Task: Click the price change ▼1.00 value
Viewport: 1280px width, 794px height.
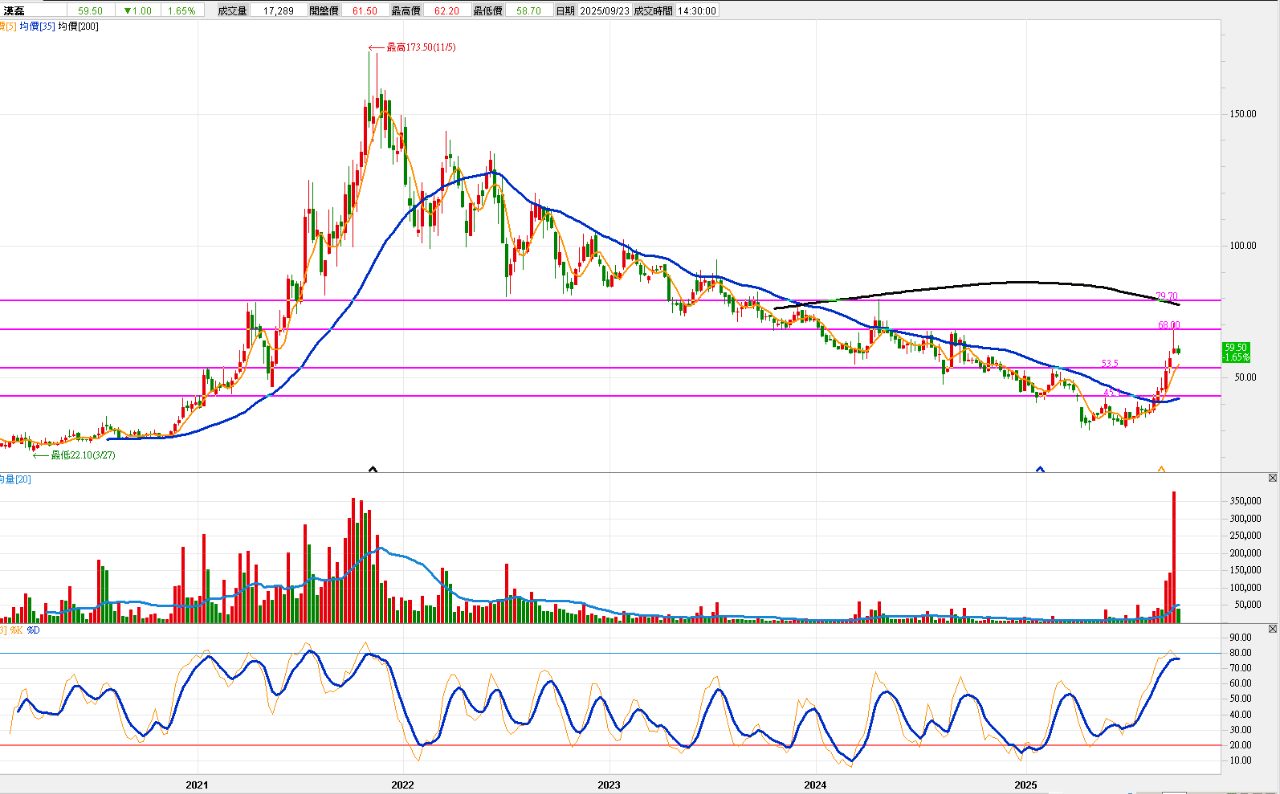Action: tap(137, 10)
